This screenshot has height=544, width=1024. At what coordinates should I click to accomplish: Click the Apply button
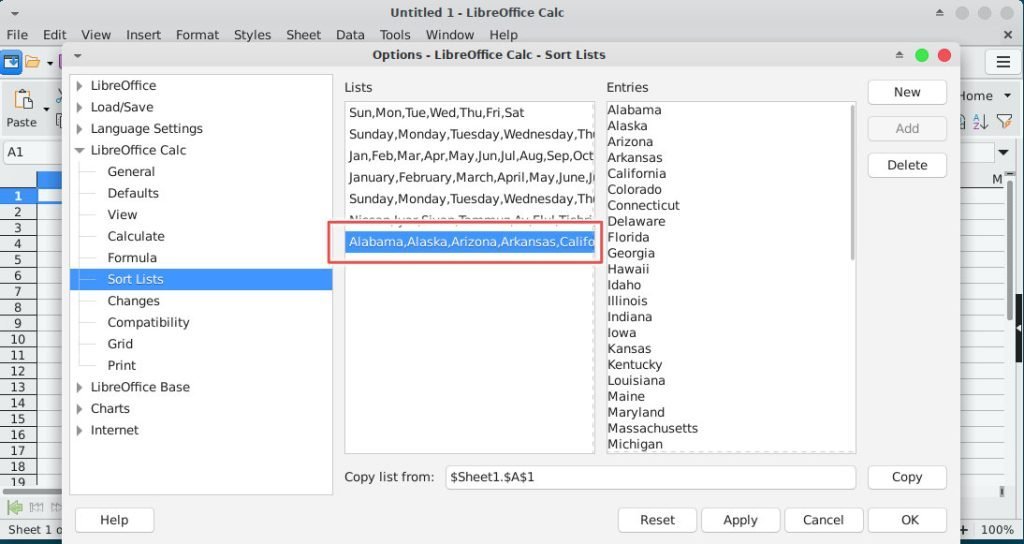coord(741,520)
